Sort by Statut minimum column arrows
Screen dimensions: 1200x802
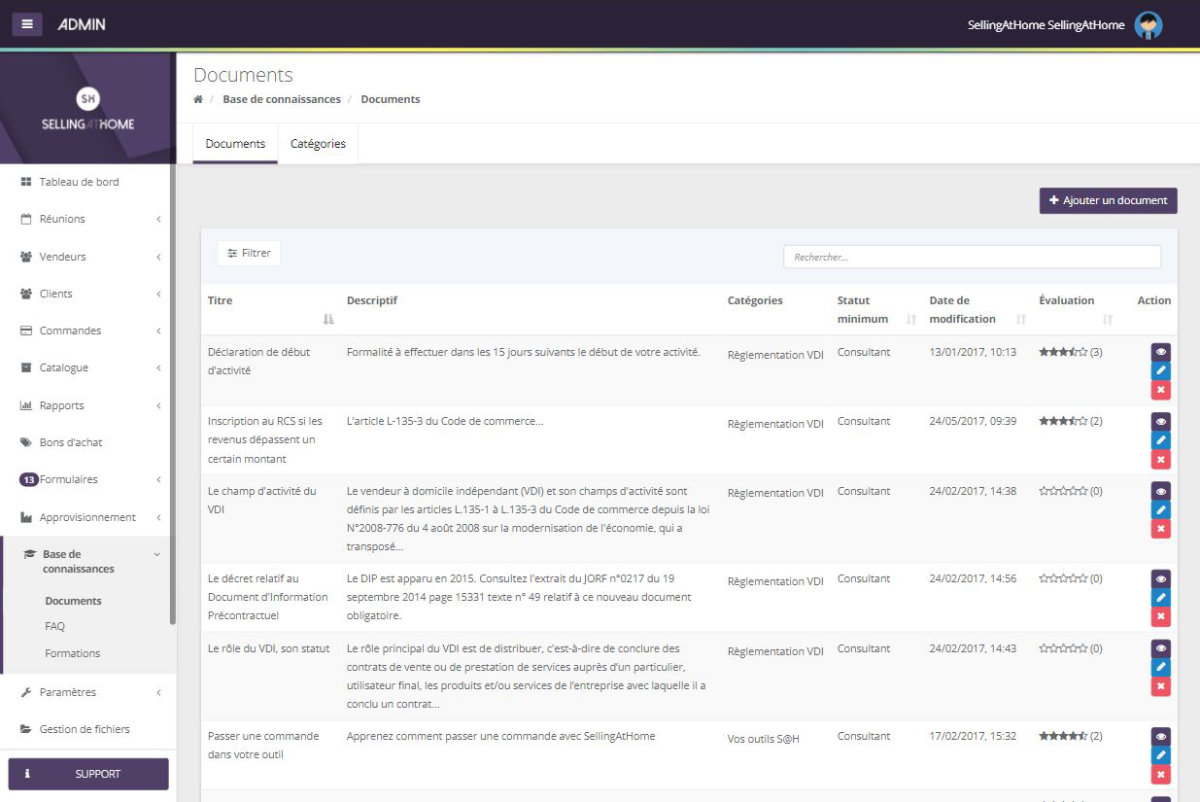pos(910,319)
